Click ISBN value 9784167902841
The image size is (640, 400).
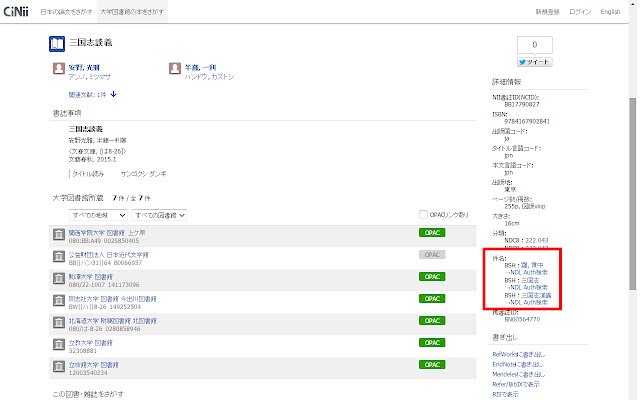[527, 121]
